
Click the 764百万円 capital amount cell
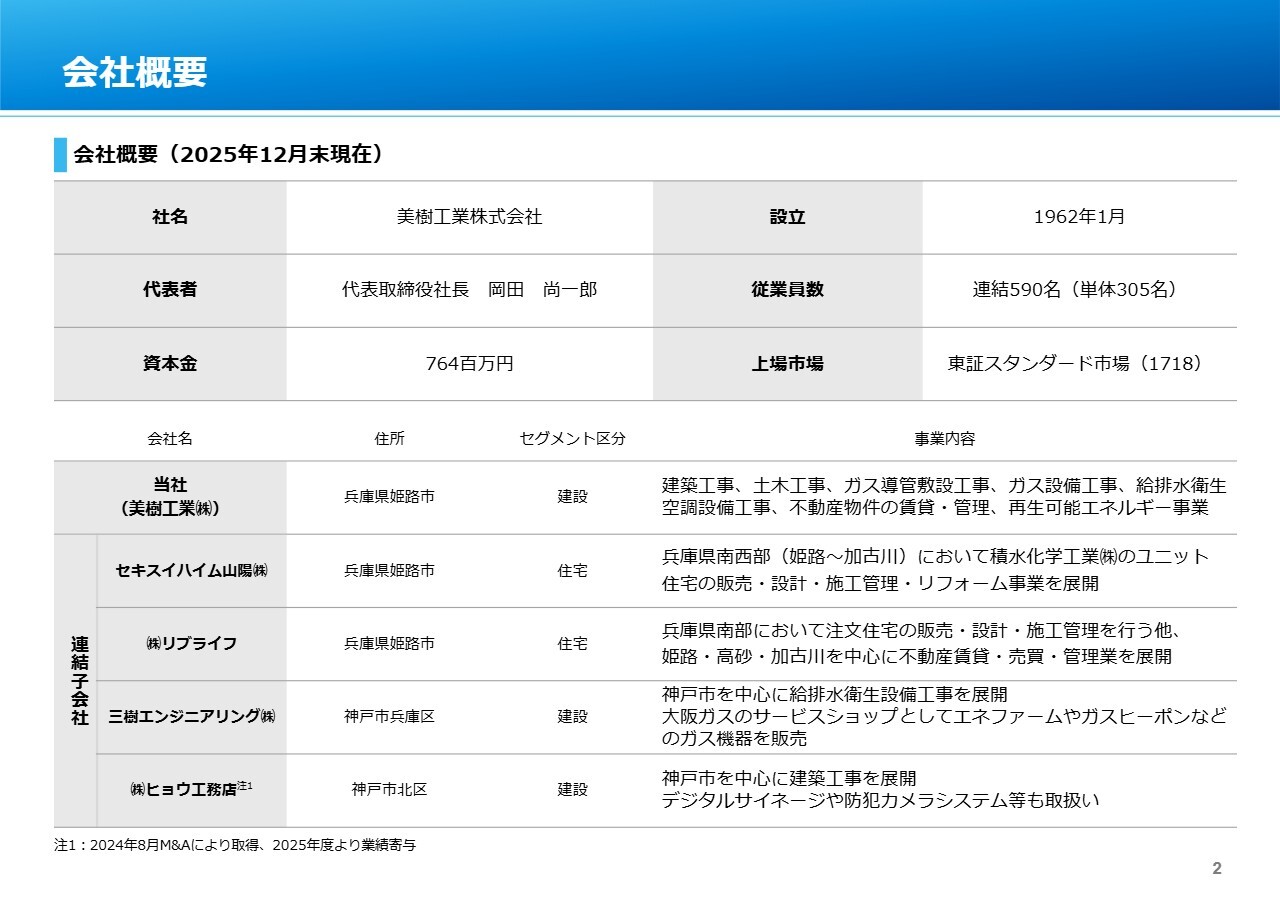(468, 364)
